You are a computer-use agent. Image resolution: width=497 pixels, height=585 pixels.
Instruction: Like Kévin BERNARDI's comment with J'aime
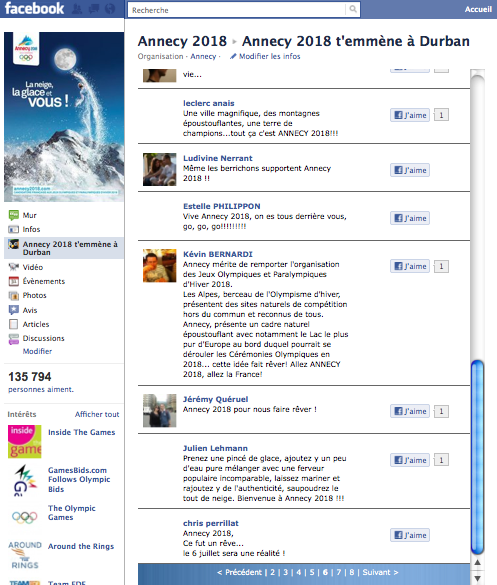tap(410, 266)
